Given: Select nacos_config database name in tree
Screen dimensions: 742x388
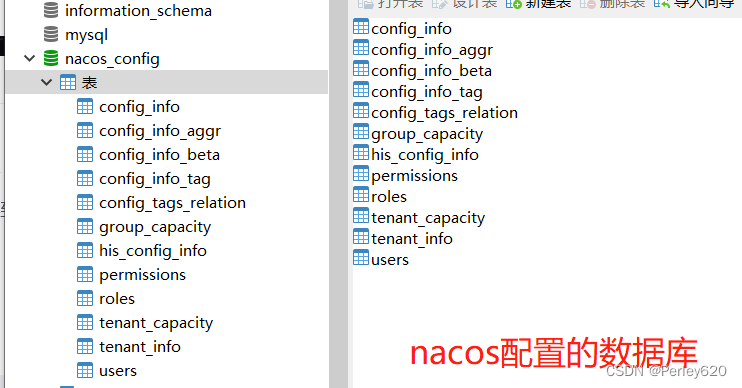Looking at the screenshot, I should [112, 59].
